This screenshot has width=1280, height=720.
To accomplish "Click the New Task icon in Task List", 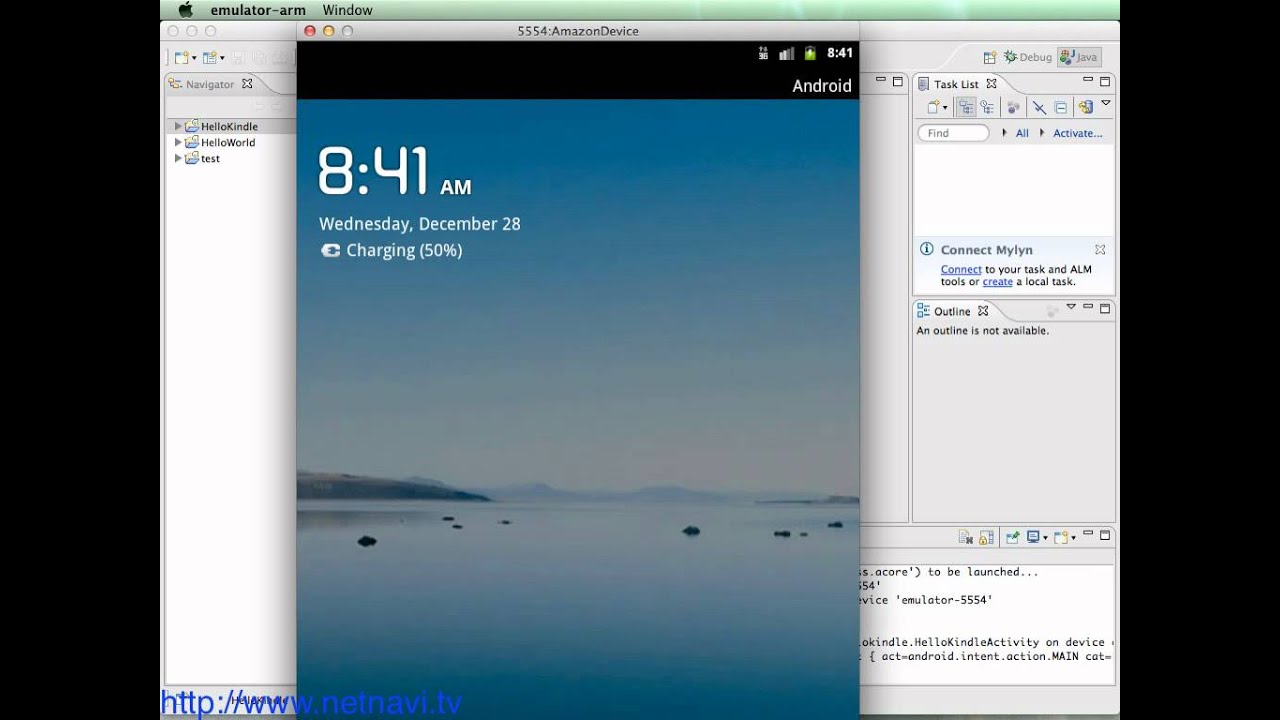I will (933, 107).
